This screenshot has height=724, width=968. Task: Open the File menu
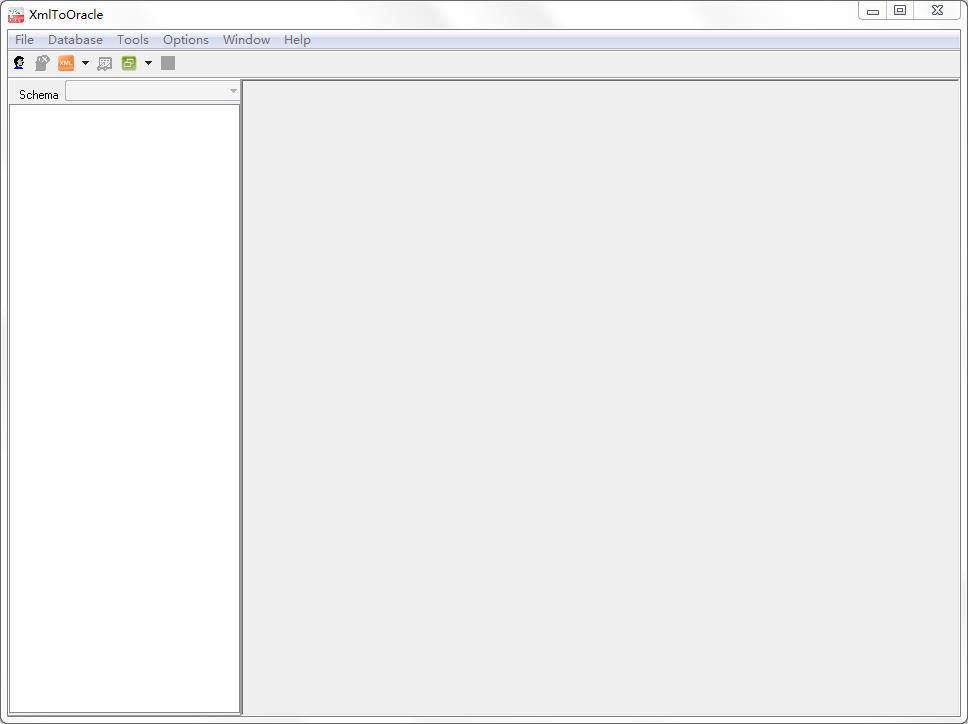coord(24,40)
